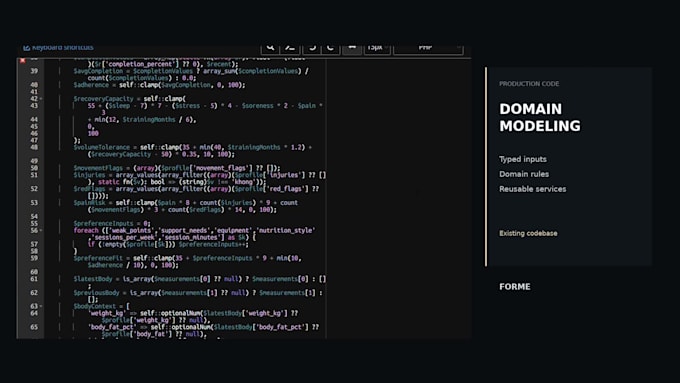
Task: Click $recoveryCapacity at line 42
Action: coord(103,99)
